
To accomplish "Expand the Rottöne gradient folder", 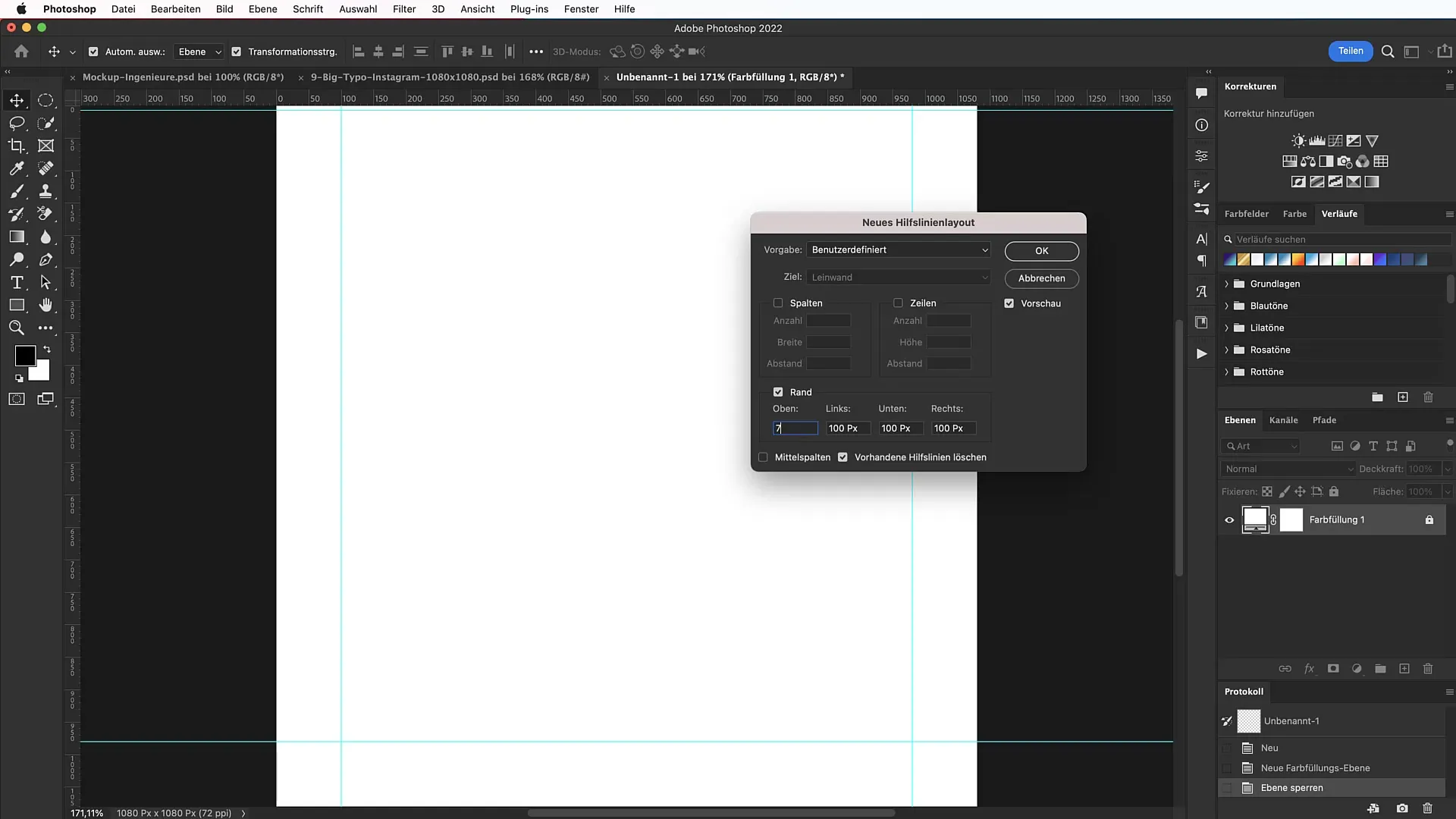I will pyautogui.click(x=1226, y=372).
